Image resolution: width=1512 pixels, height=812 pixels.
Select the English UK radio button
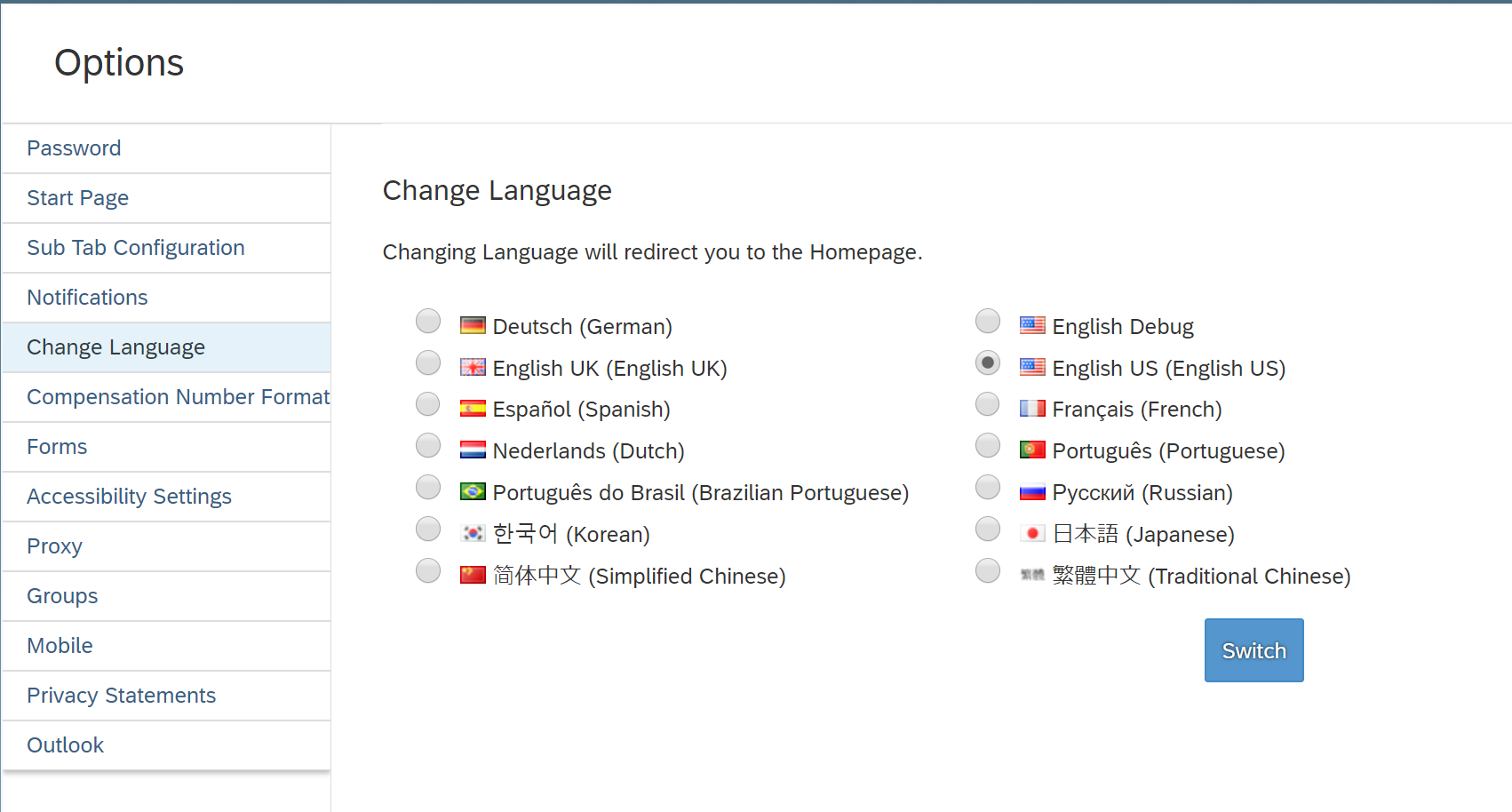coord(428,362)
